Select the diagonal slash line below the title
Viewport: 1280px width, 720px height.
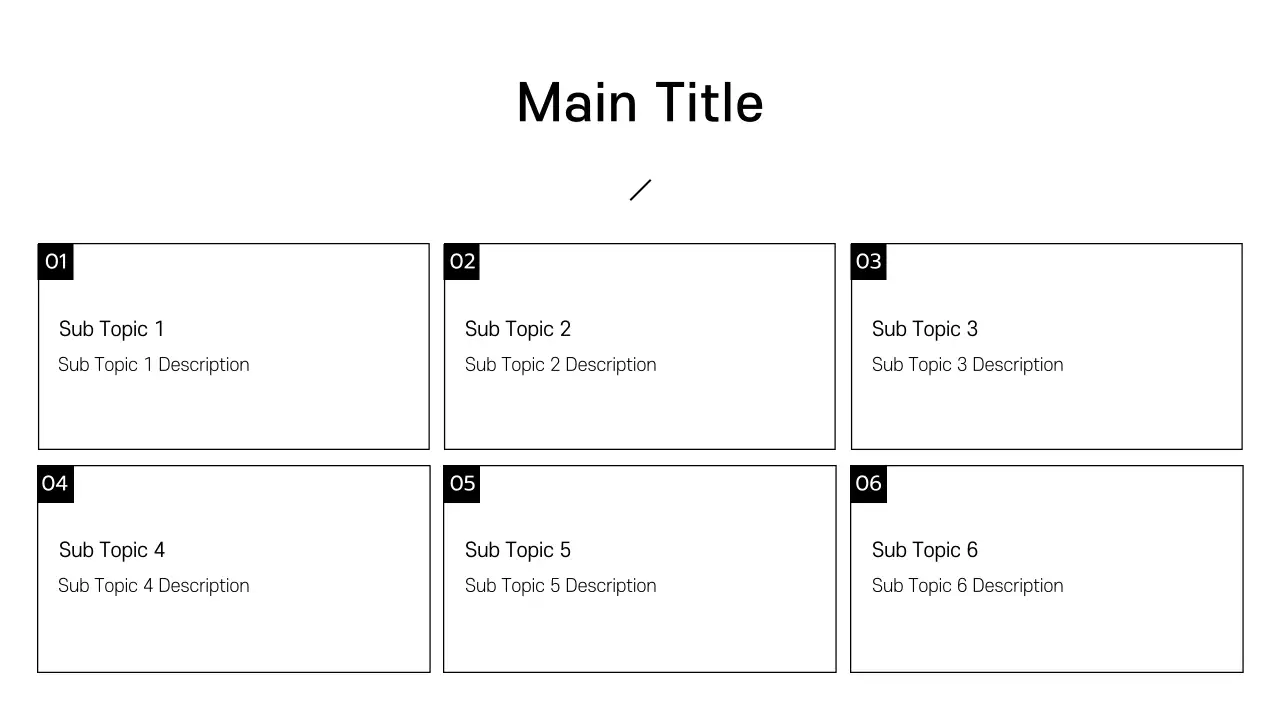coord(641,190)
